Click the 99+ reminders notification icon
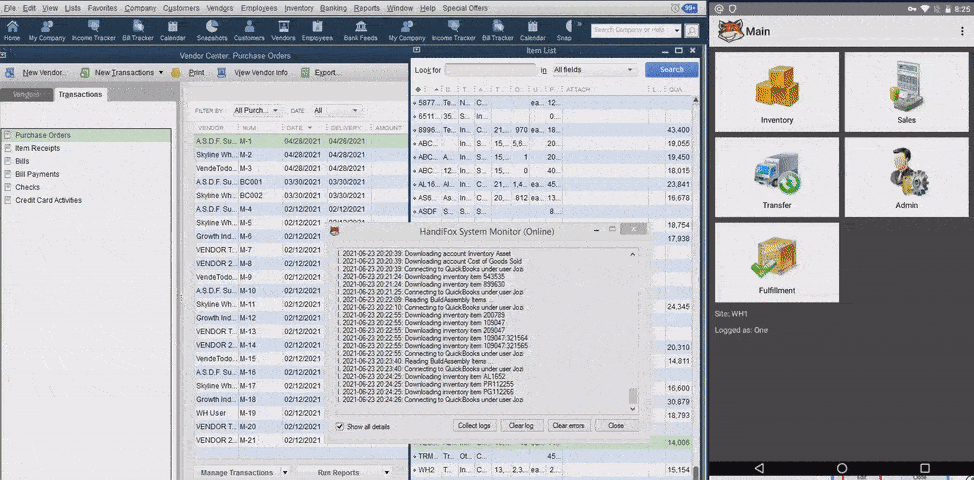Image resolution: width=974 pixels, height=480 pixels. point(690,8)
